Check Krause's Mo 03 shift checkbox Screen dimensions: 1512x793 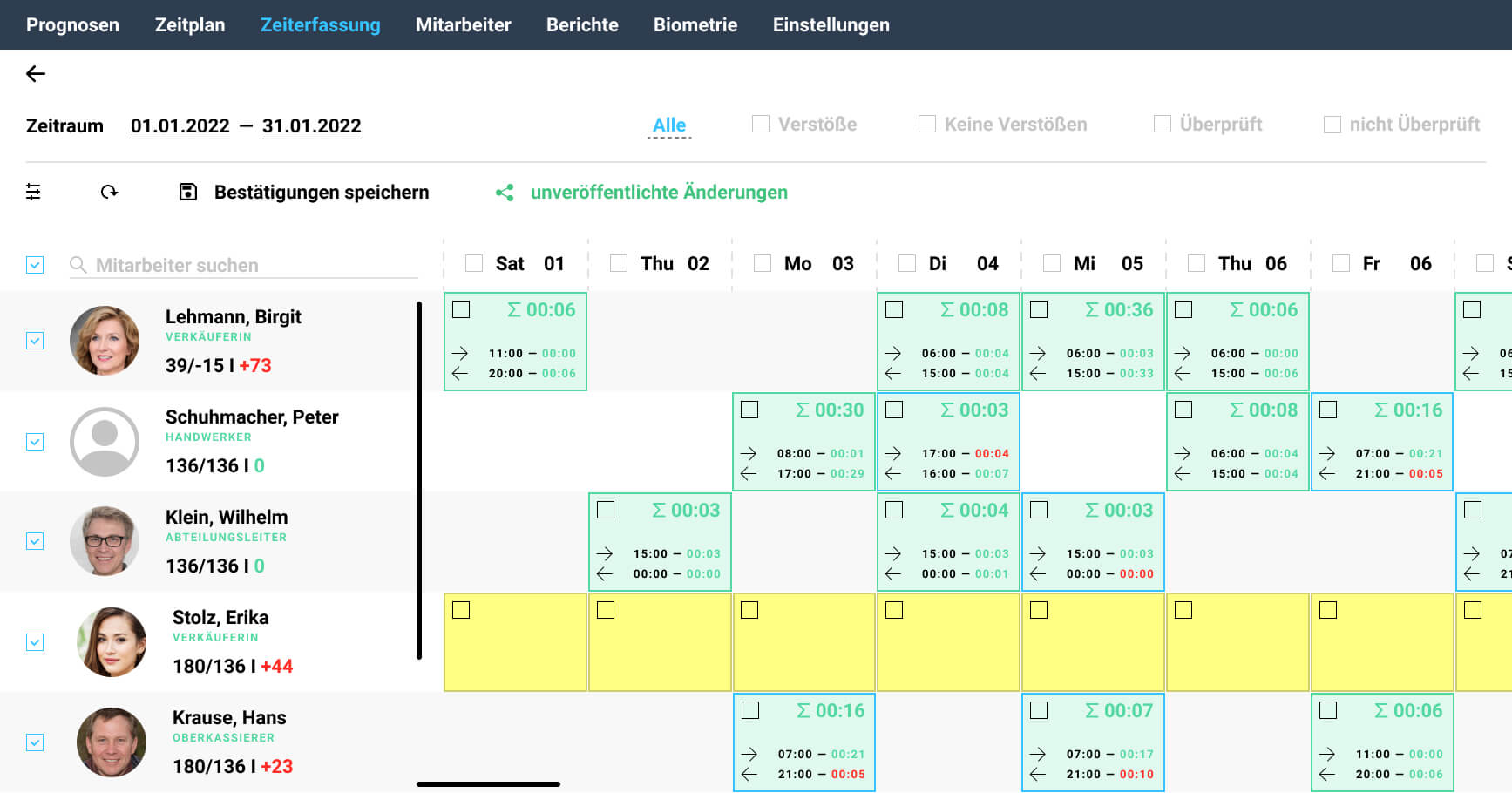750,710
